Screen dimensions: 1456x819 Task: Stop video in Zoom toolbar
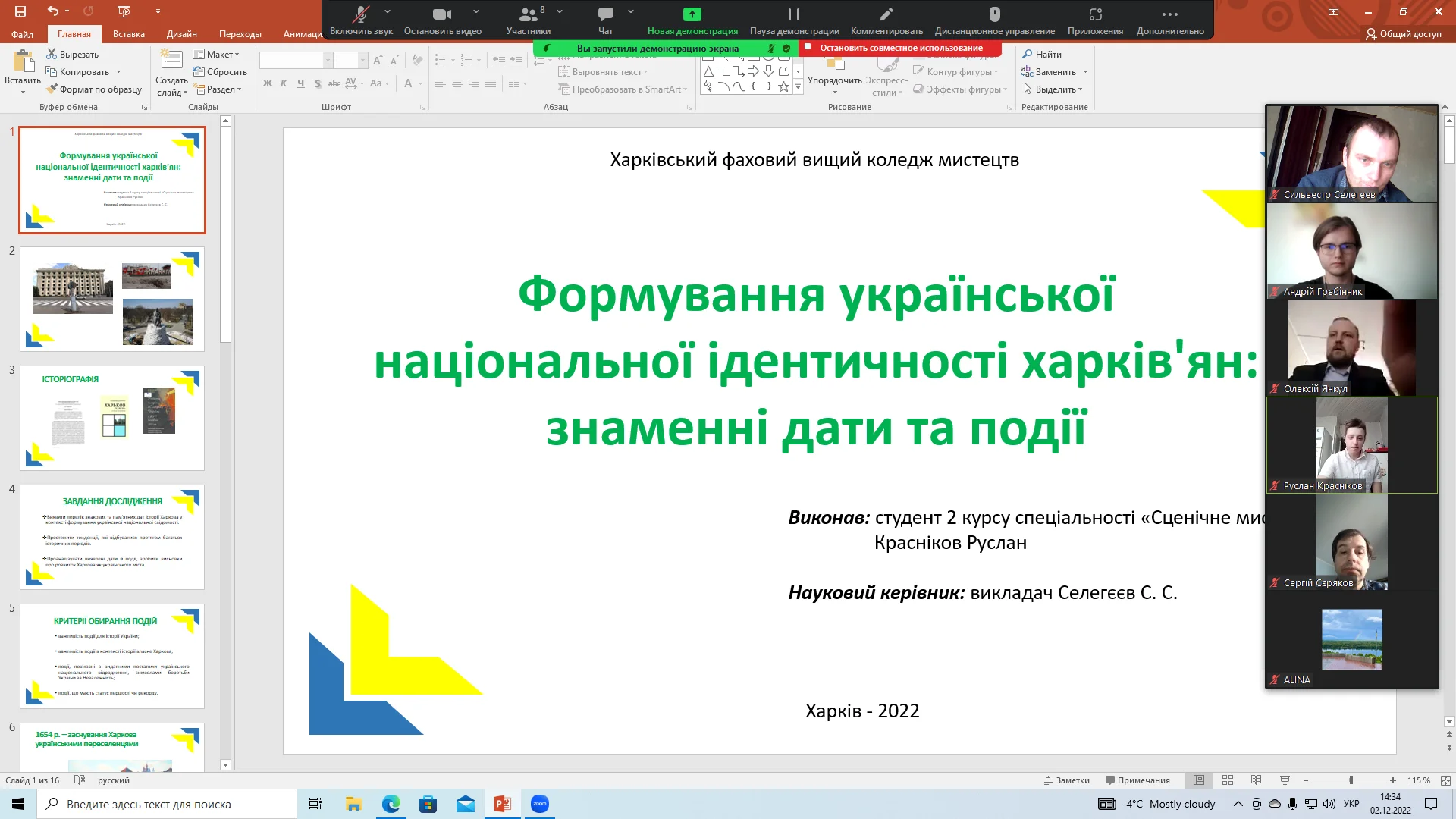click(443, 20)
